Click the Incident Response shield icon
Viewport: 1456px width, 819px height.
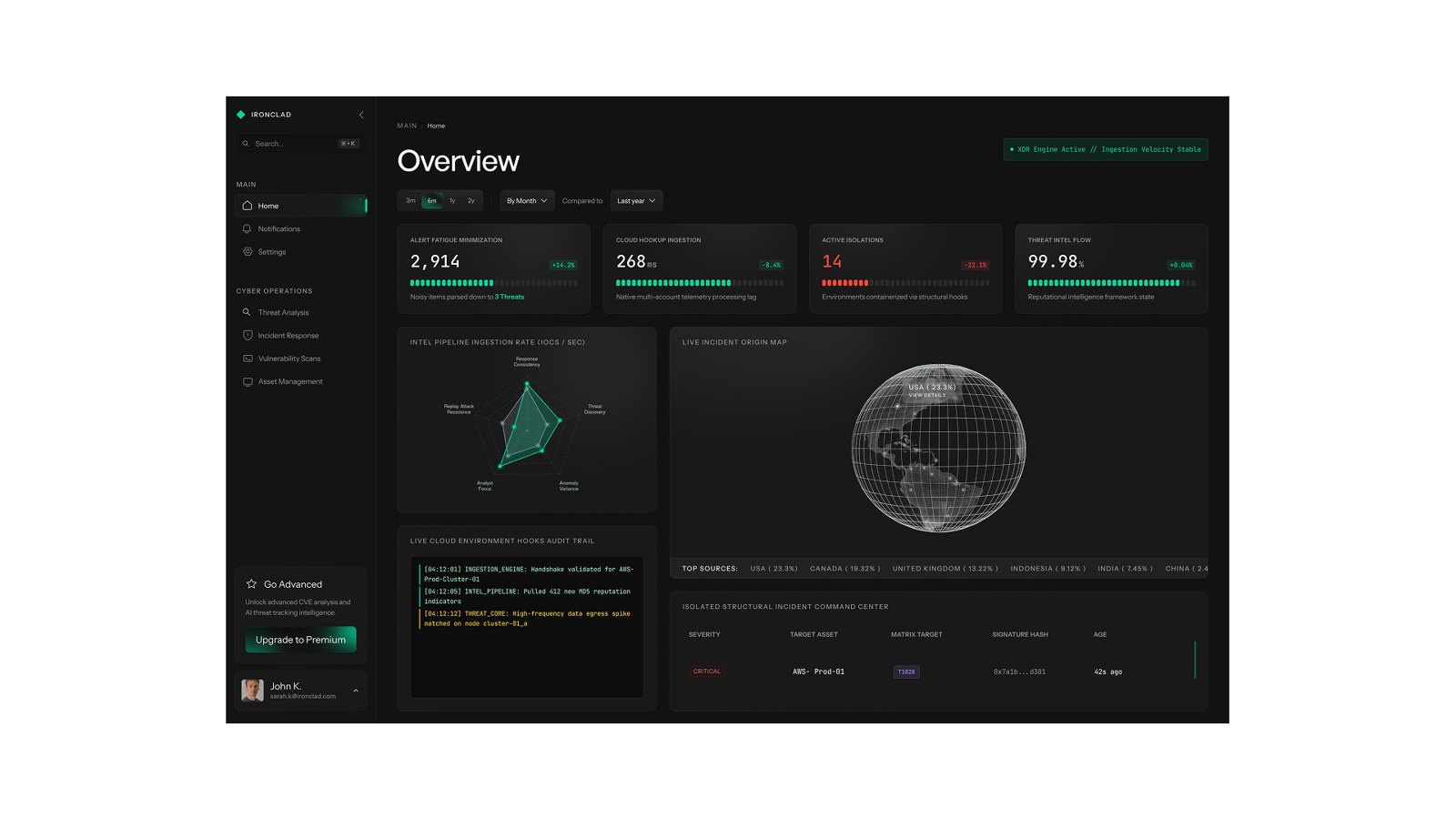click(x=247, y=336)
